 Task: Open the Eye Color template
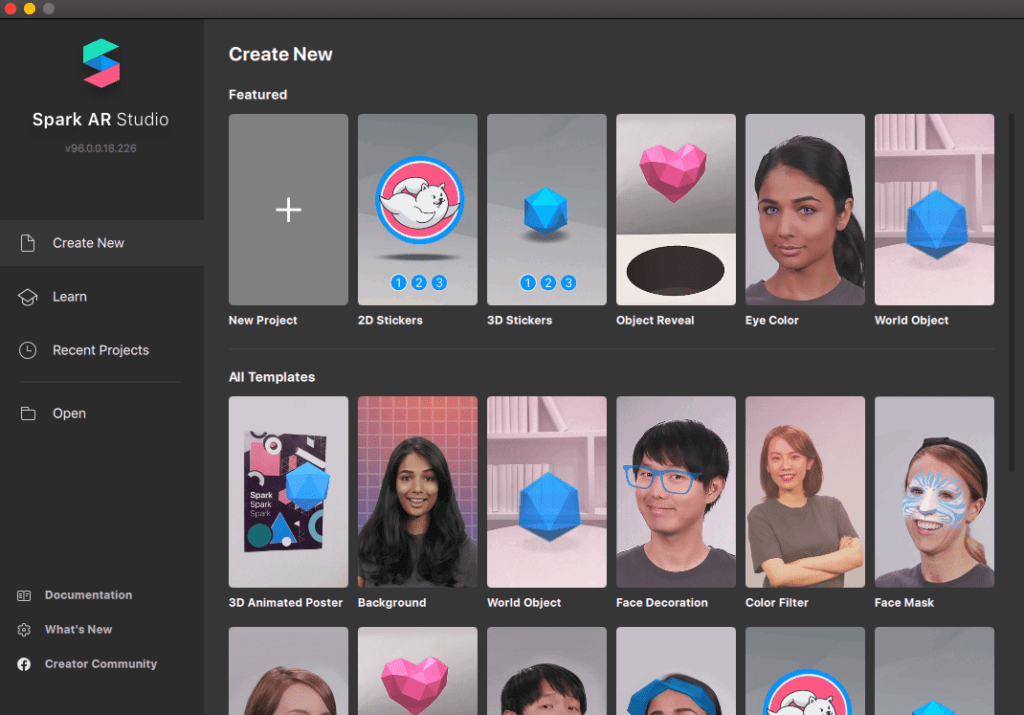pyautogui.click(x=805, y=210)
